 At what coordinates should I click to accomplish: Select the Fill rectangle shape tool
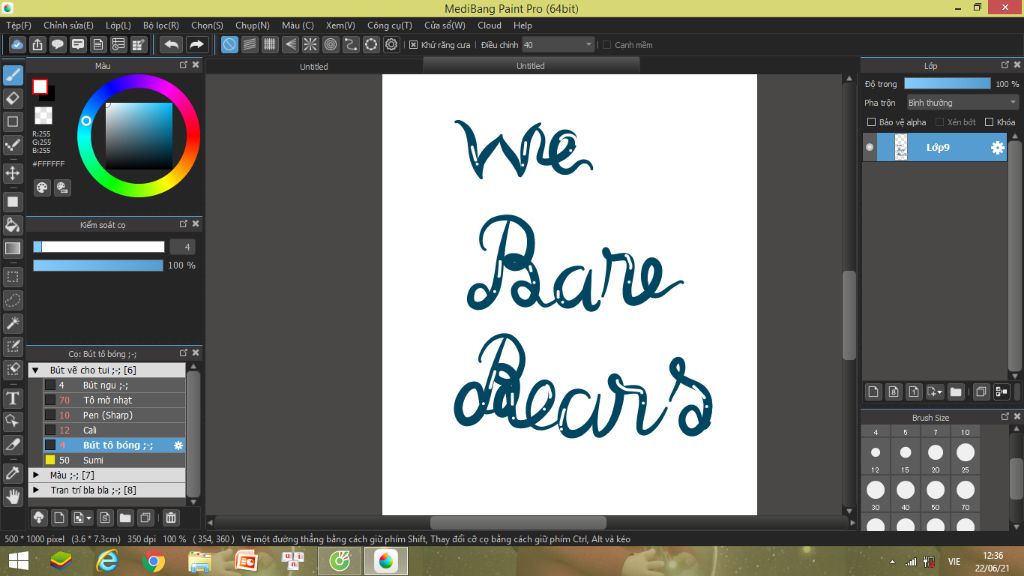point(12,202)
